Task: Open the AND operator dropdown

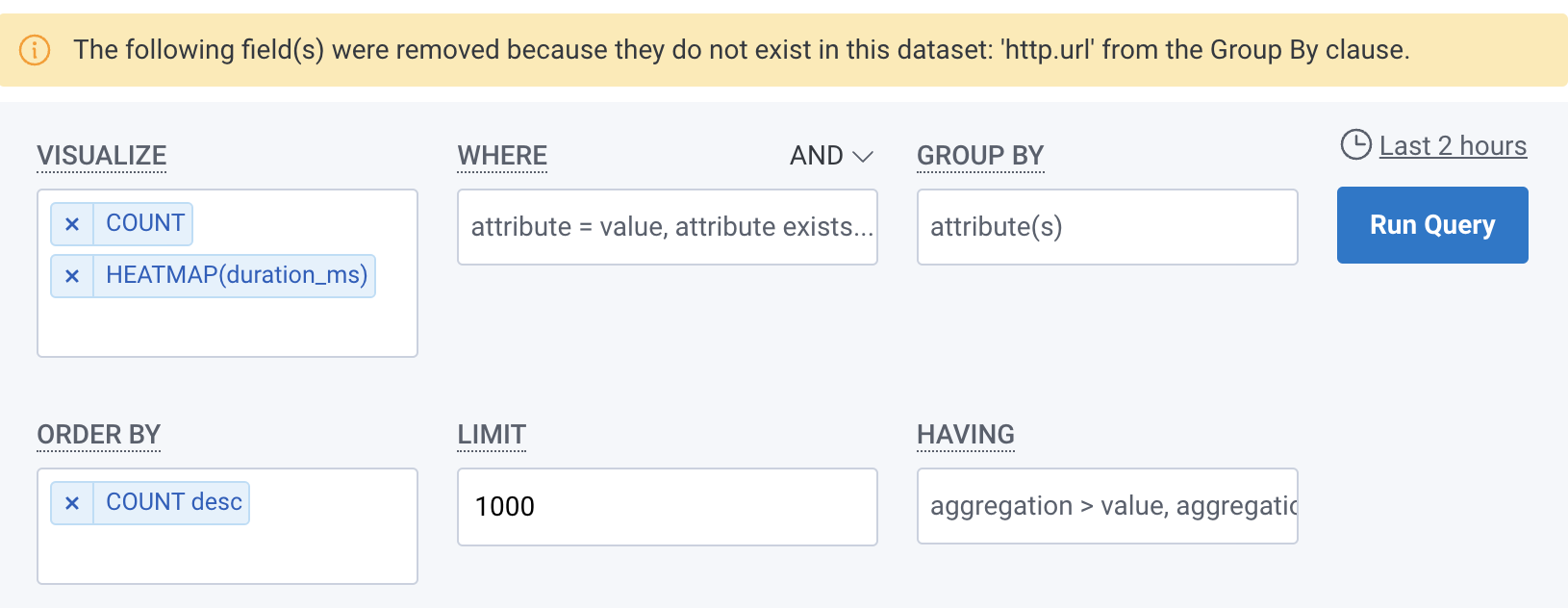Action: (831, 155)
